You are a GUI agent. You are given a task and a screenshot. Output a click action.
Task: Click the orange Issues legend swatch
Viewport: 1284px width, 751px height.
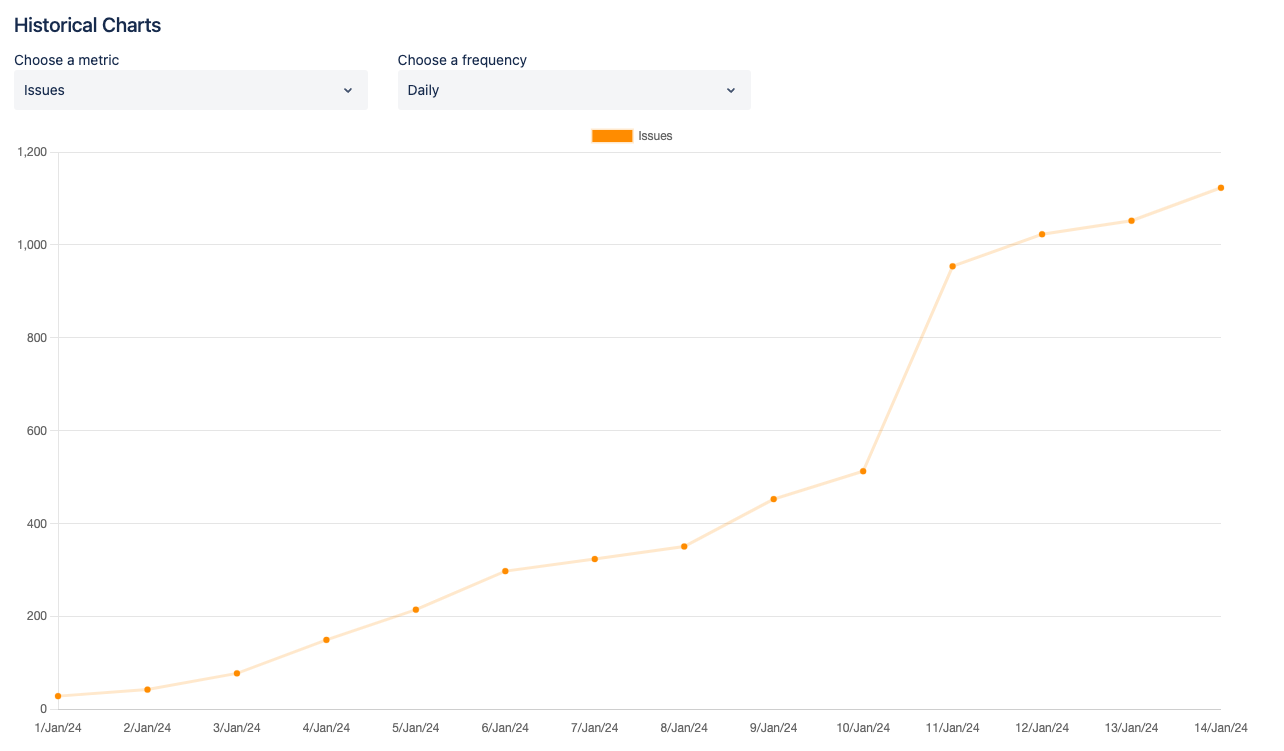612,136
